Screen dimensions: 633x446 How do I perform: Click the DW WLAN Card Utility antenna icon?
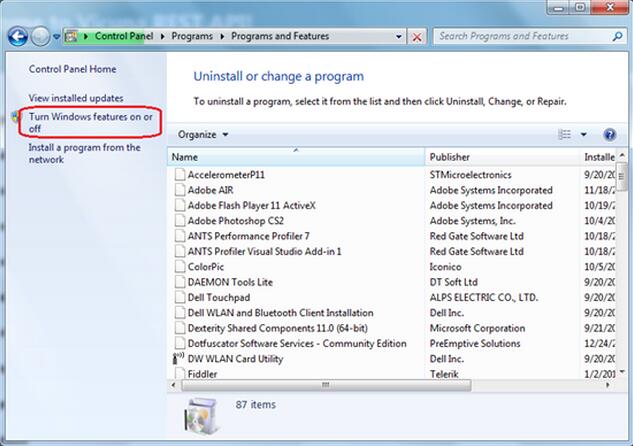(x=178, y=358)
